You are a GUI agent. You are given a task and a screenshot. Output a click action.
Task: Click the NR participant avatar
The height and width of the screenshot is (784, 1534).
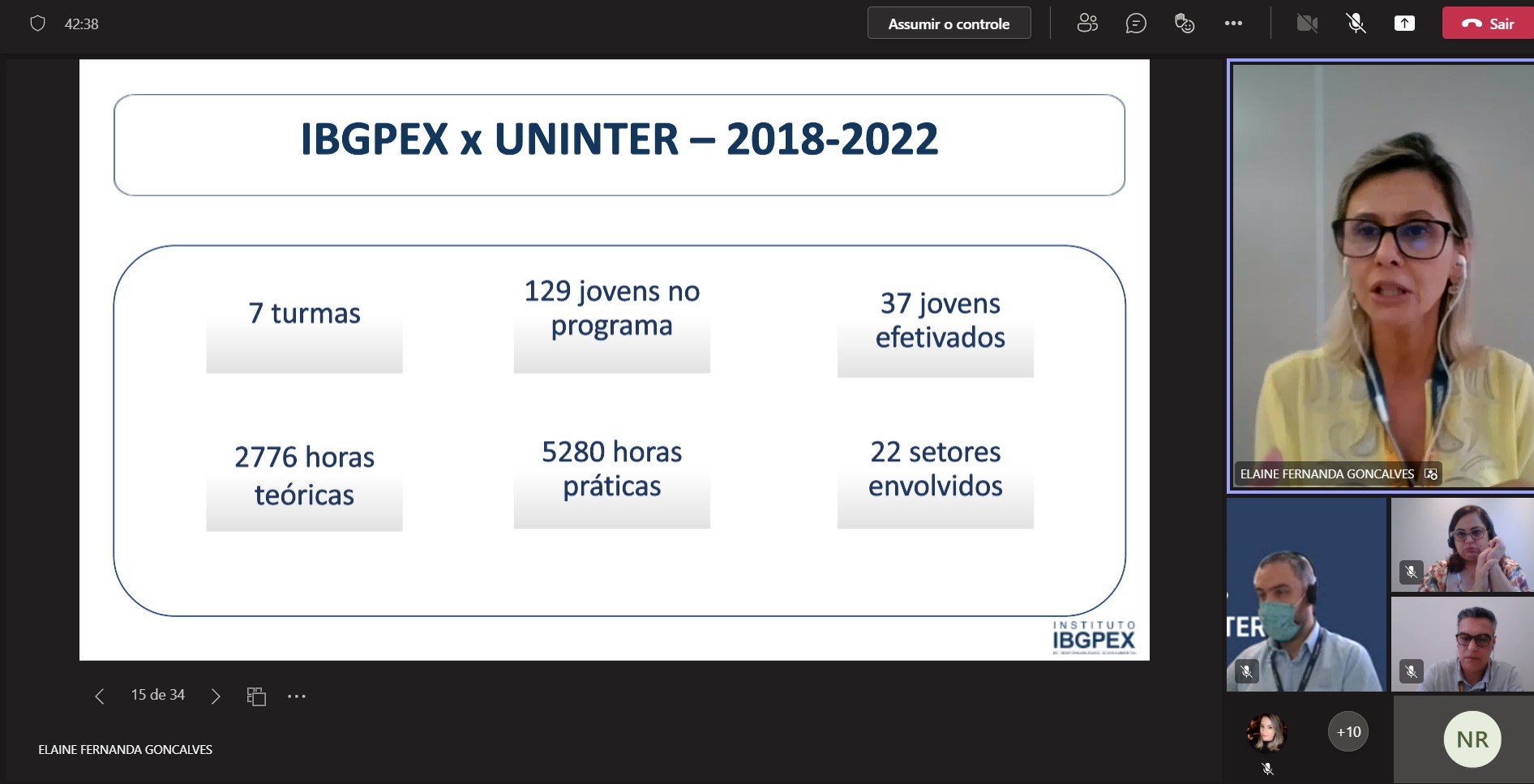tap(1472, 739)
